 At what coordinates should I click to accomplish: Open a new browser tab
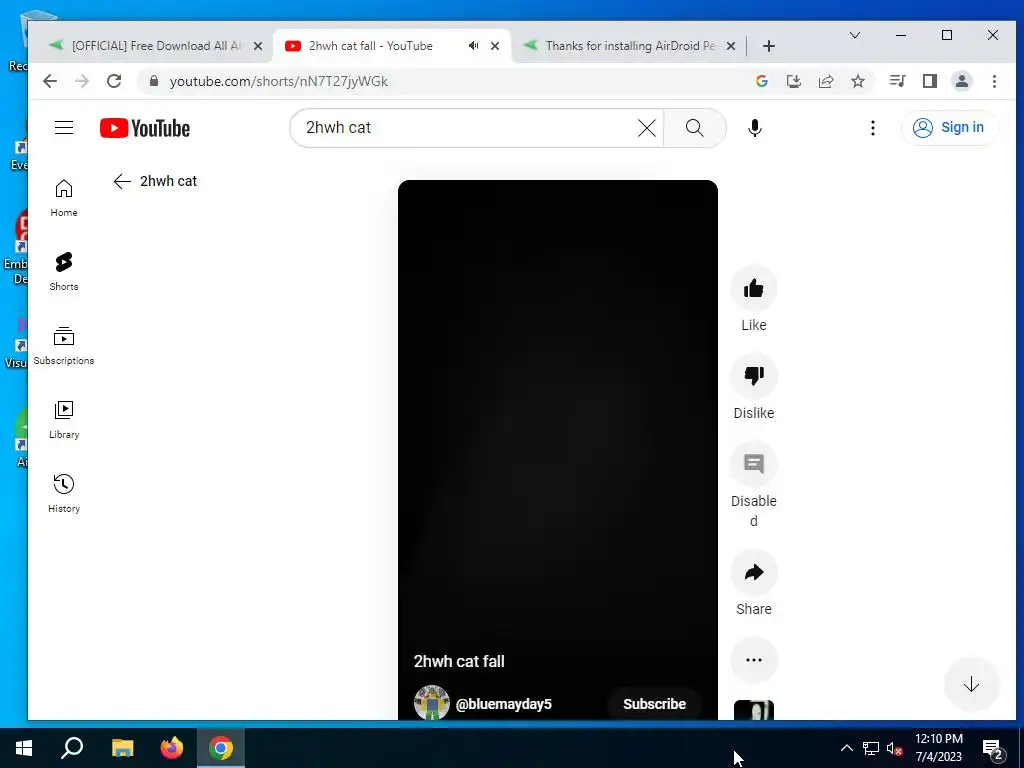pyautogui.click(x=769, y=46)
